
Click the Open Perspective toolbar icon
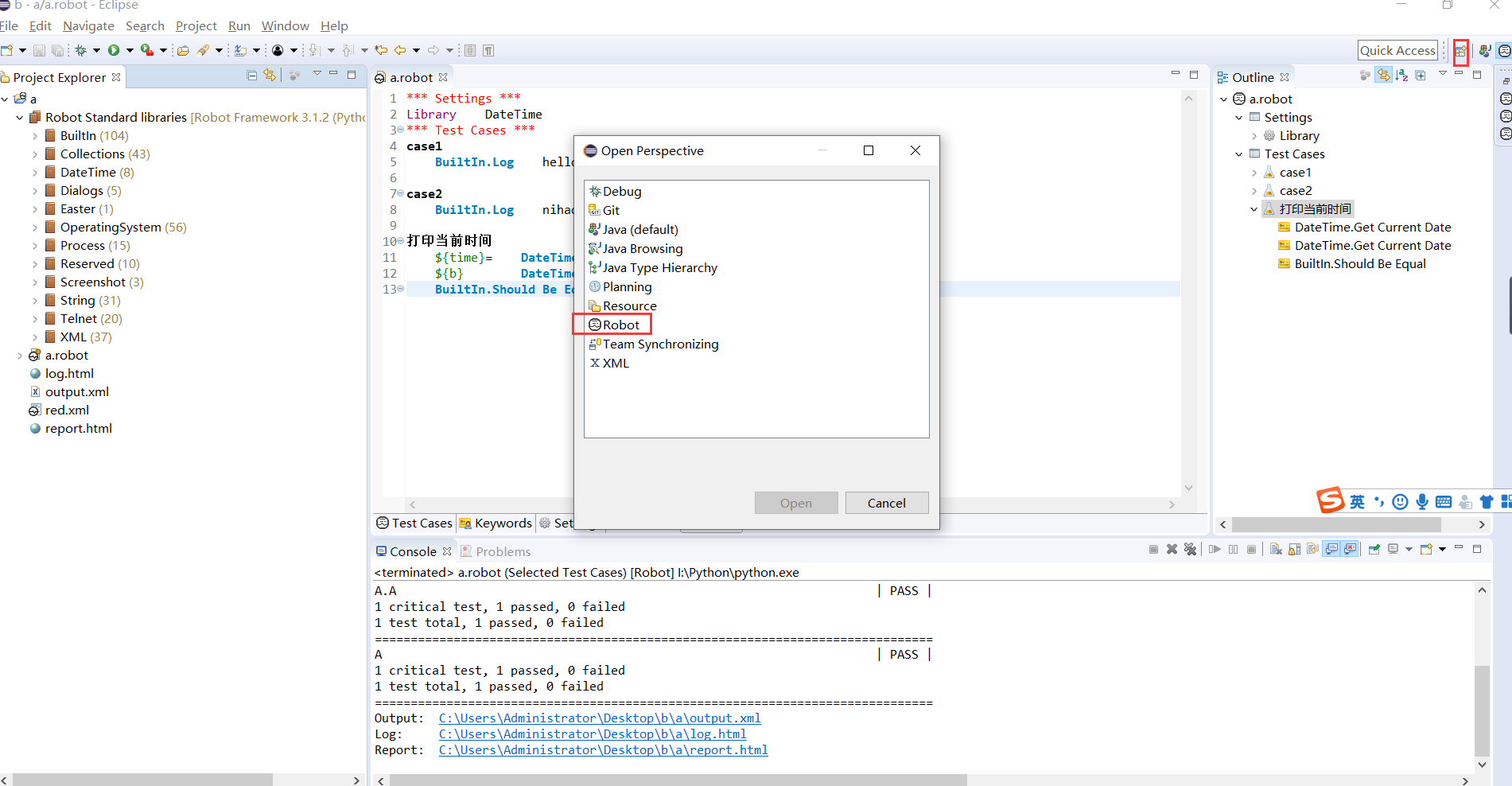[1461, 51]
